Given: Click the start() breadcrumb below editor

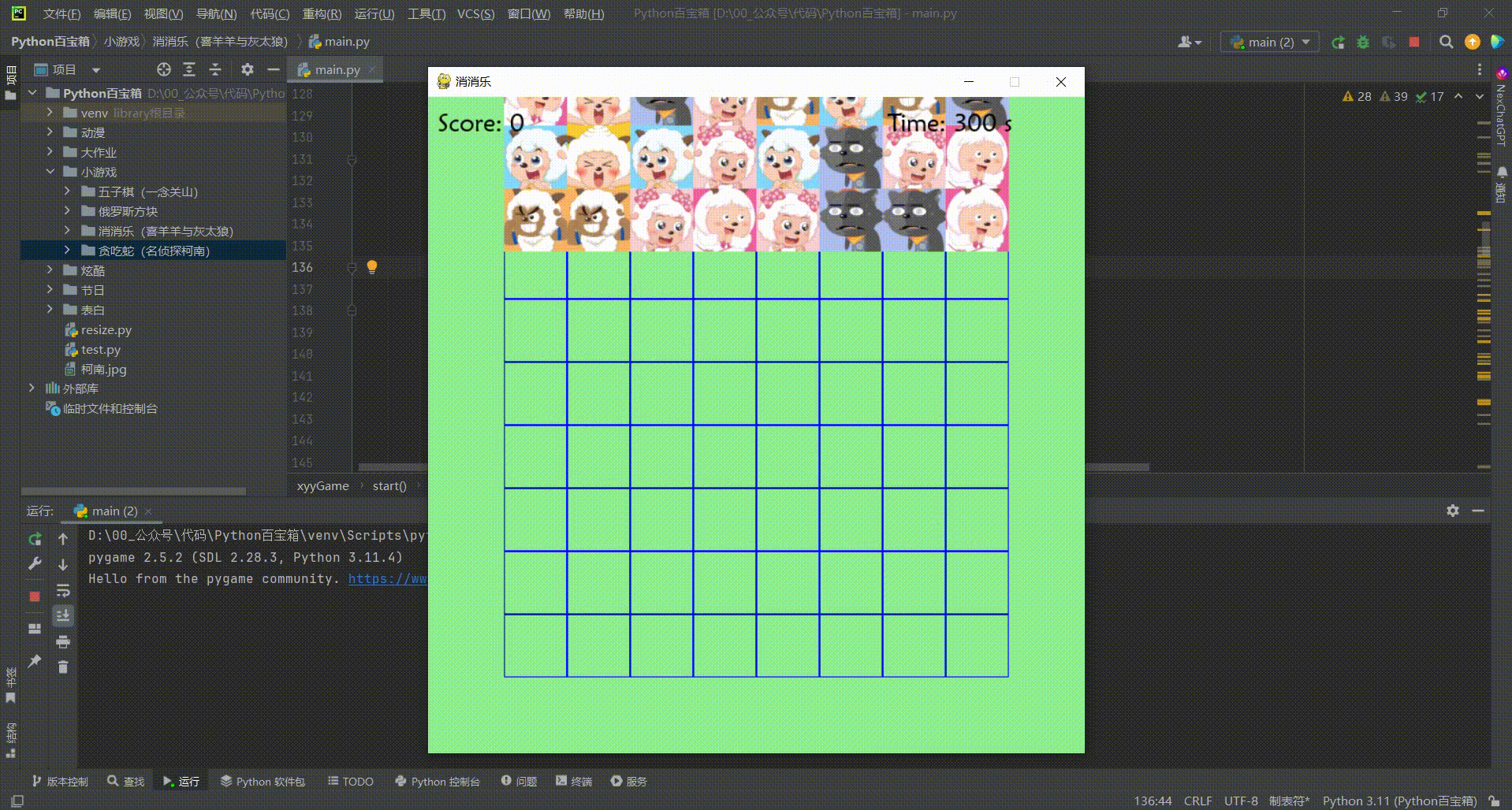Looking at the screenshot, I should [389, 486].
